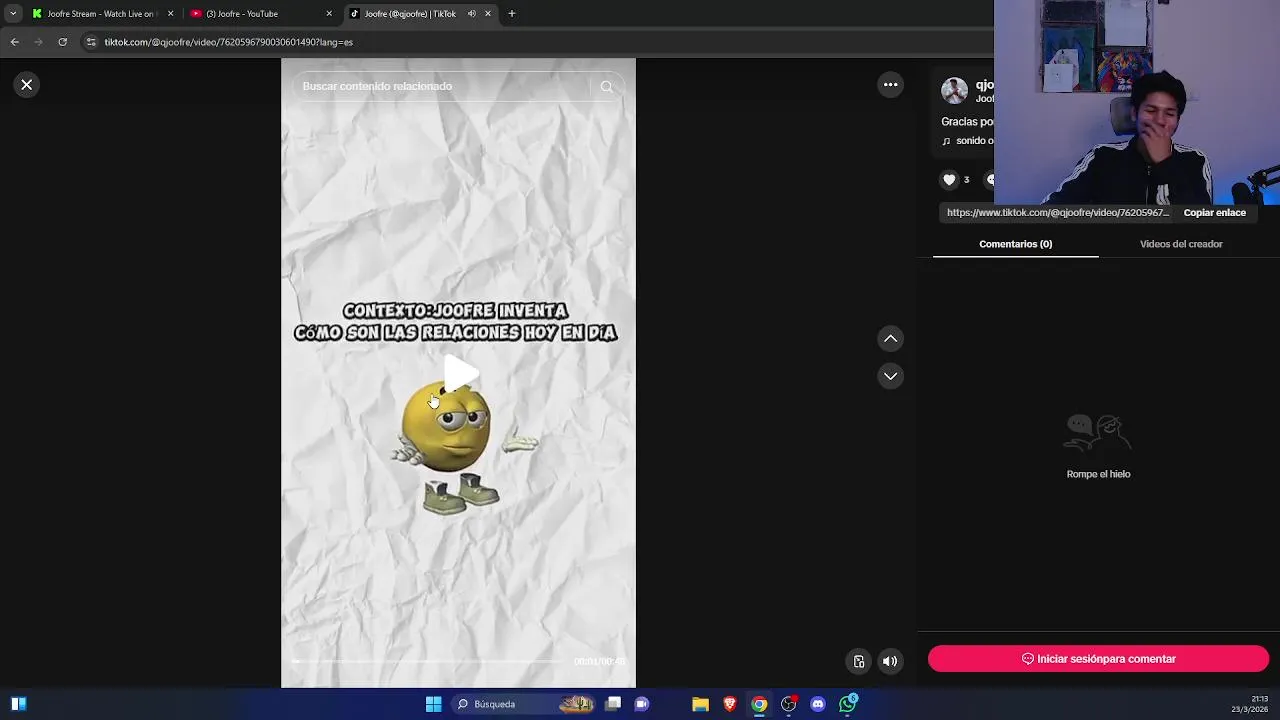Open the three-dot more options menu
The height and width of the screenshot is (720, 1280).
point(890,85)
